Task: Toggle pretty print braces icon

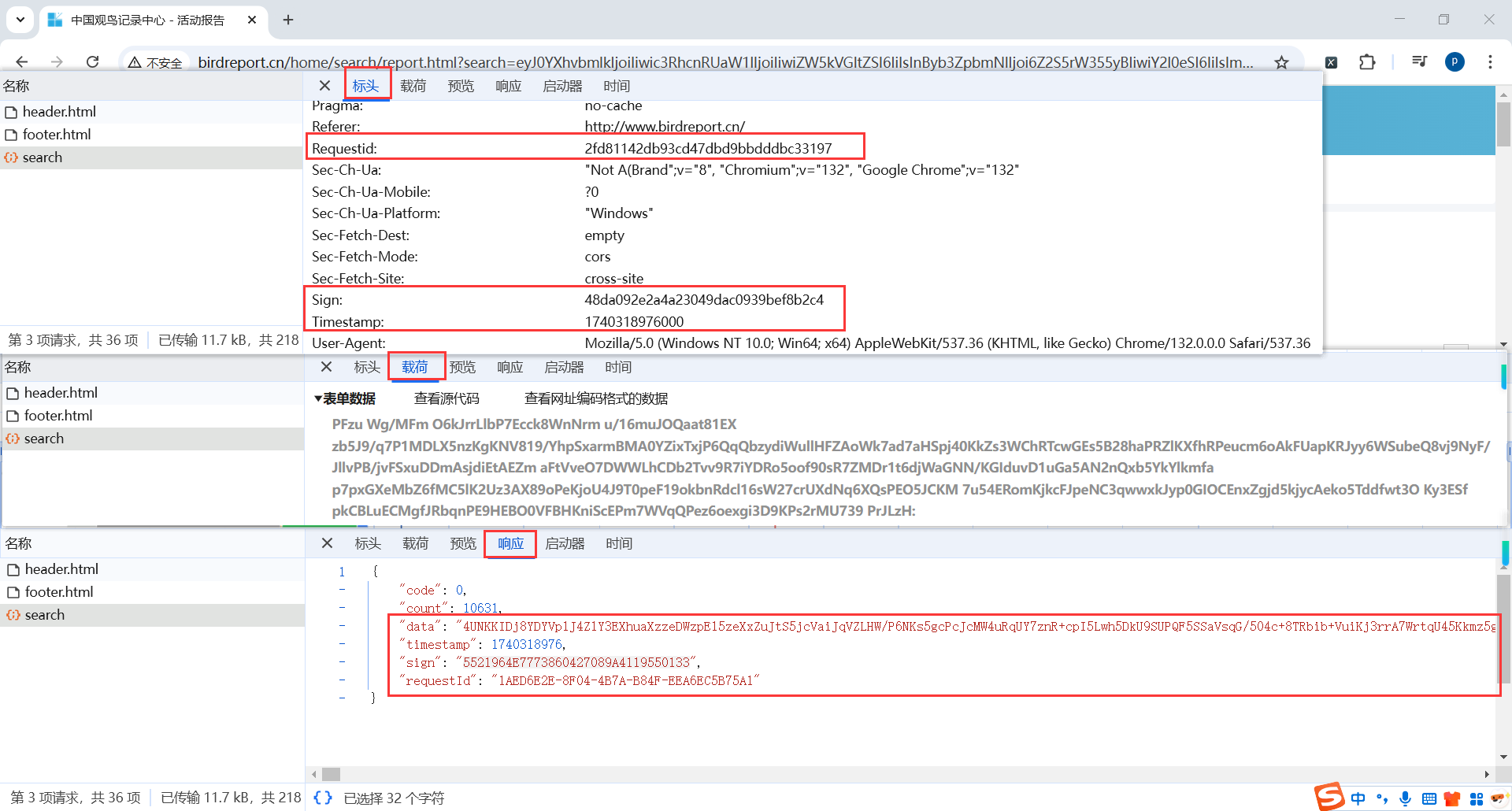Action: [323, 798]
